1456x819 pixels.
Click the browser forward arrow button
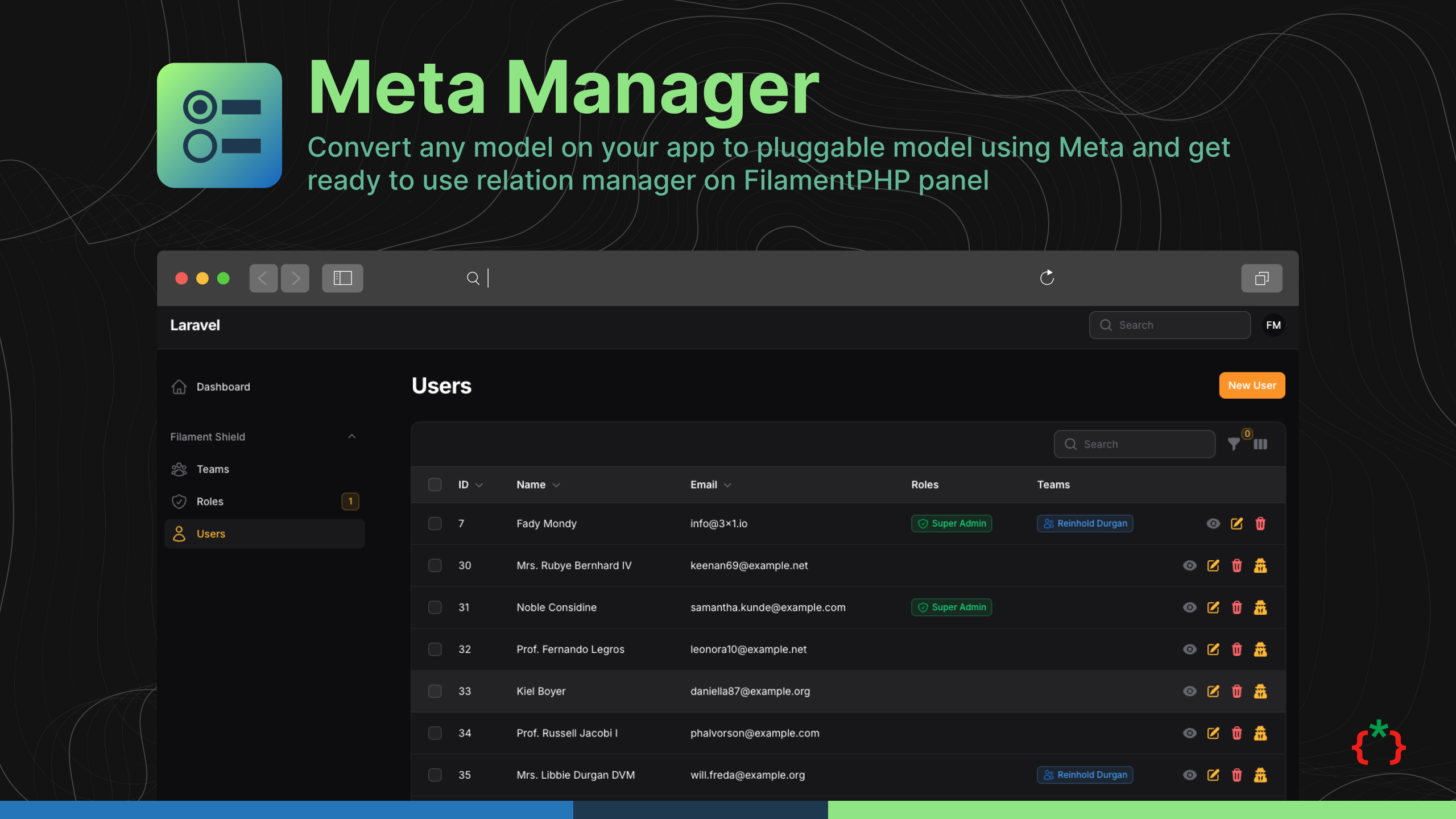click(295, 278)
